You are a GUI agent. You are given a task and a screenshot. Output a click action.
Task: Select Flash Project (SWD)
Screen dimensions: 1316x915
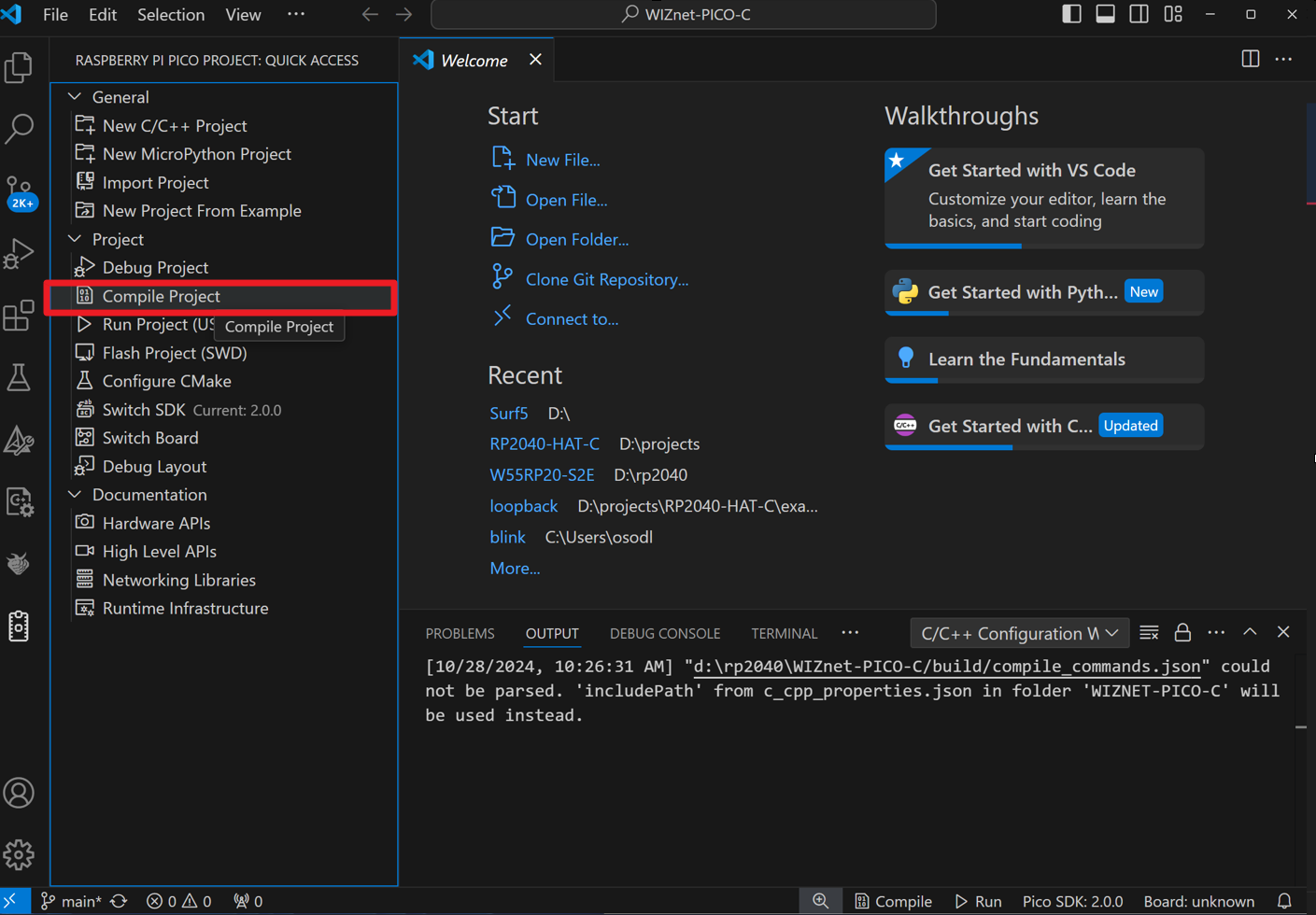[175, 353]
